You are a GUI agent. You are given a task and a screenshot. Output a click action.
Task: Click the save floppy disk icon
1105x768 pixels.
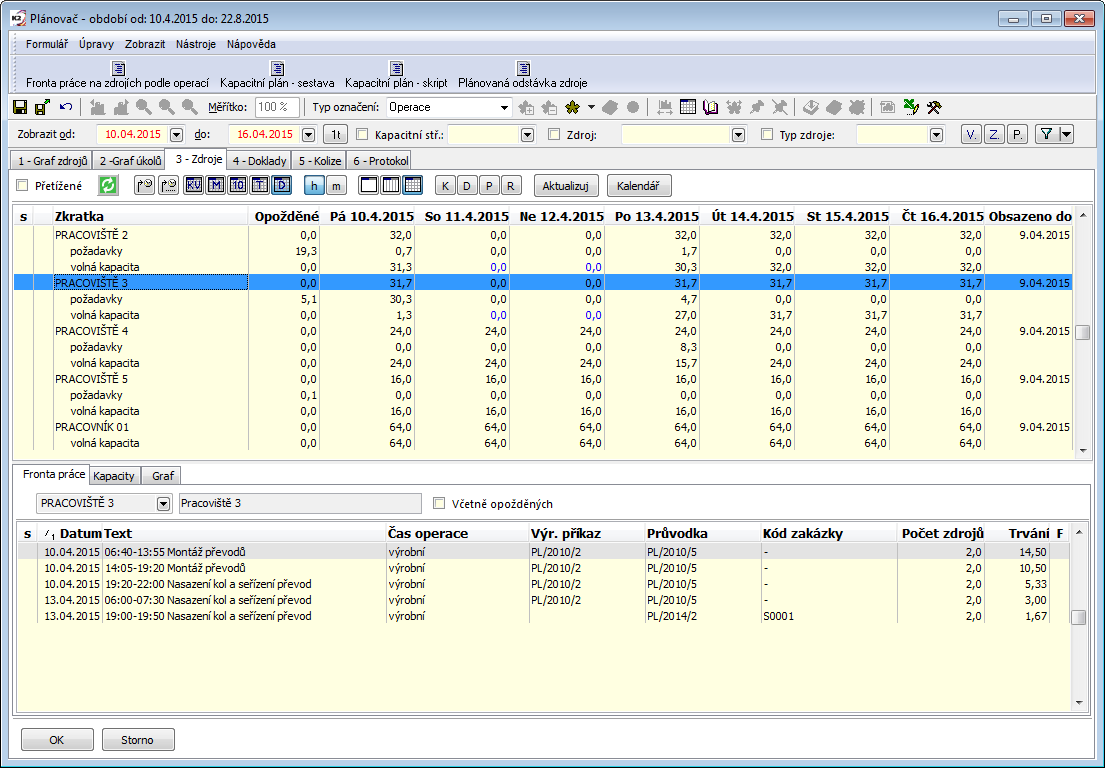[x=20, y=107]
